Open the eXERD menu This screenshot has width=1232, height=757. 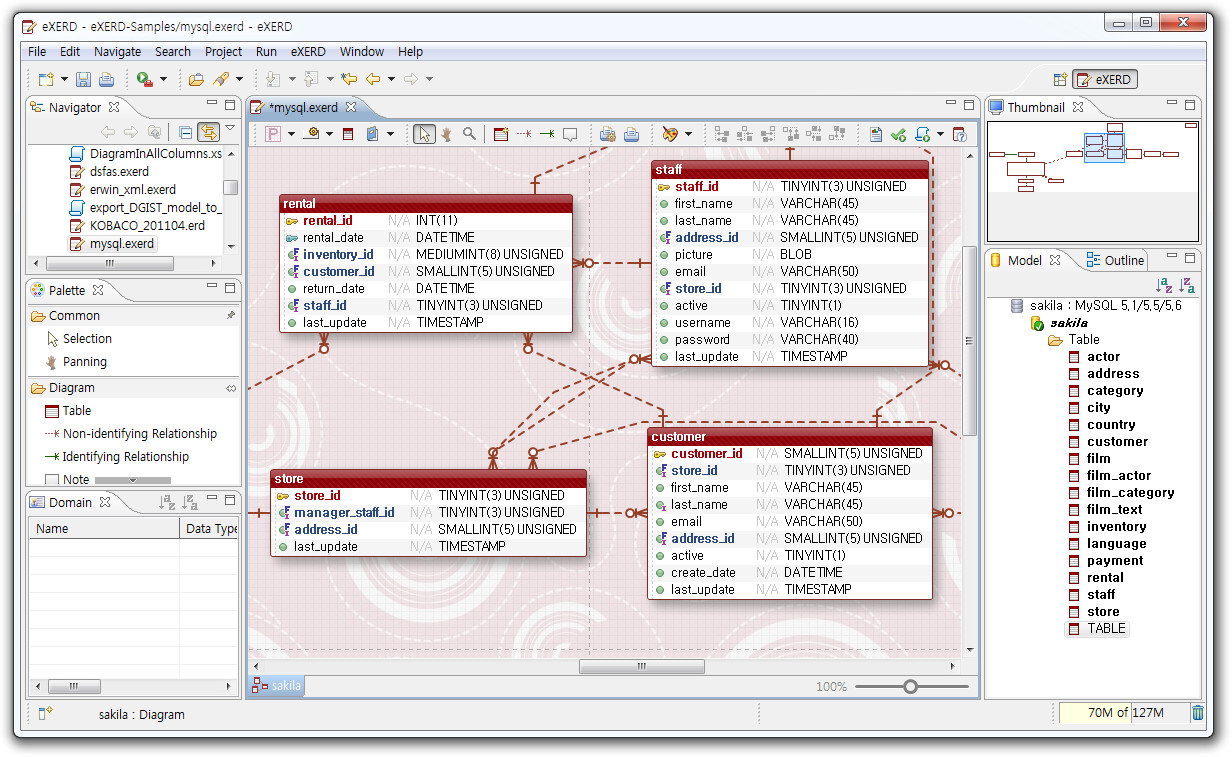pos(308,51)
